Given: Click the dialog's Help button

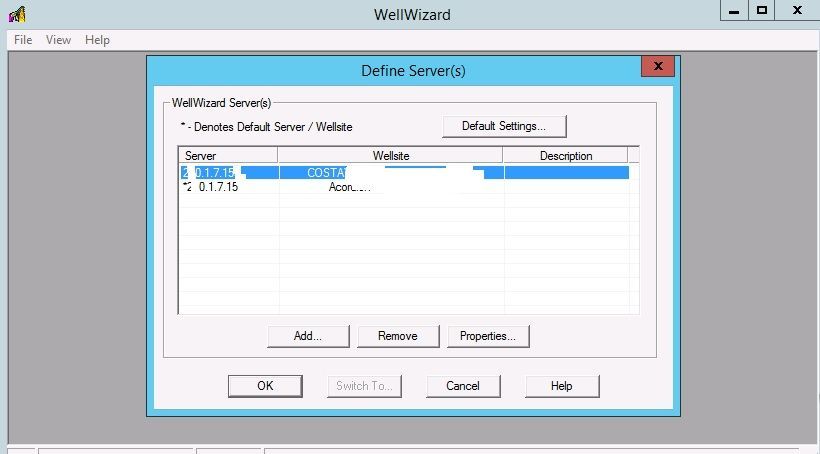Looking at the screenshot, I should pyautogui.click(x=562, y=386).
